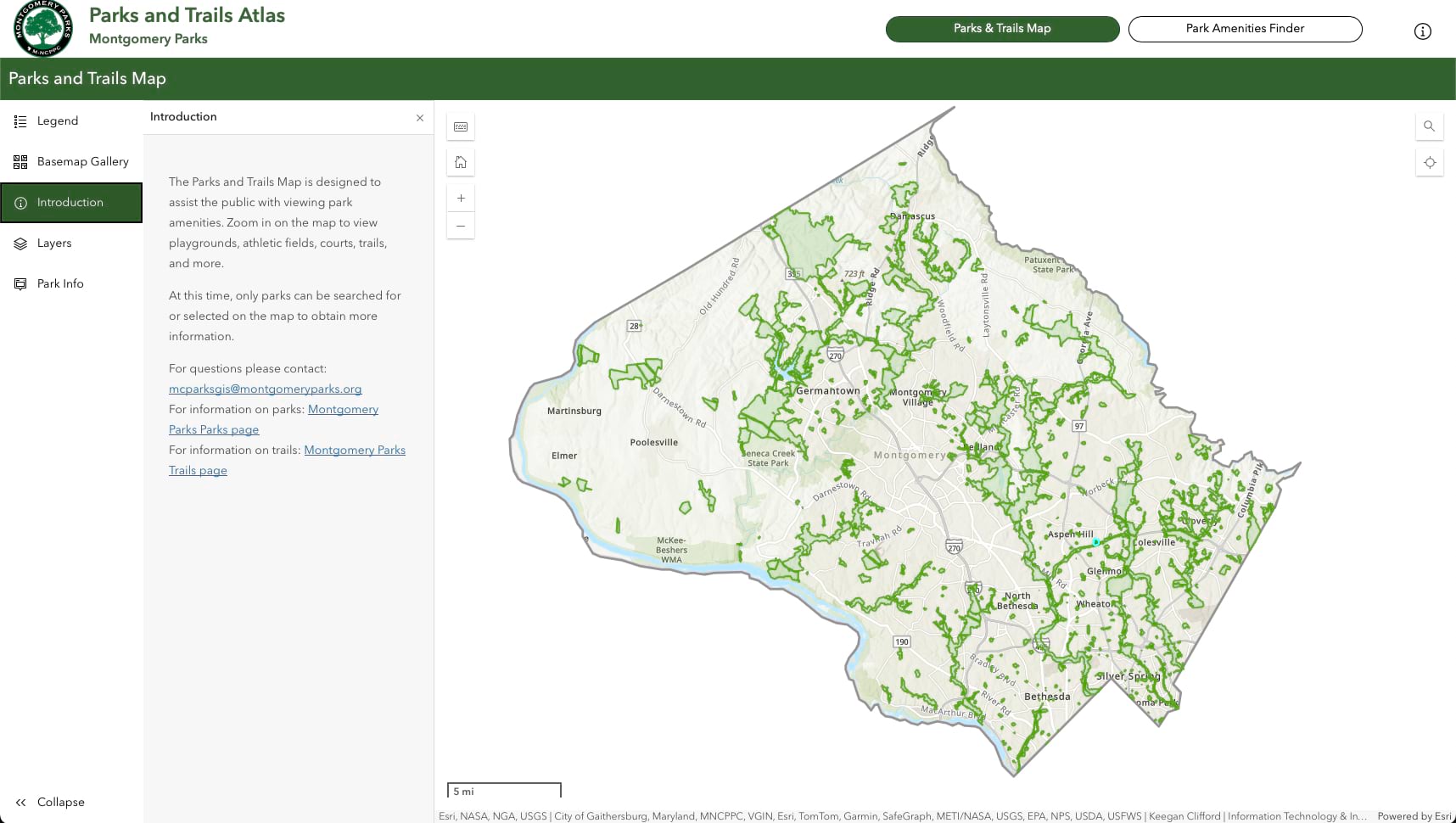
Task: Open the mcparksgis email link
Action: click(265, 389)
